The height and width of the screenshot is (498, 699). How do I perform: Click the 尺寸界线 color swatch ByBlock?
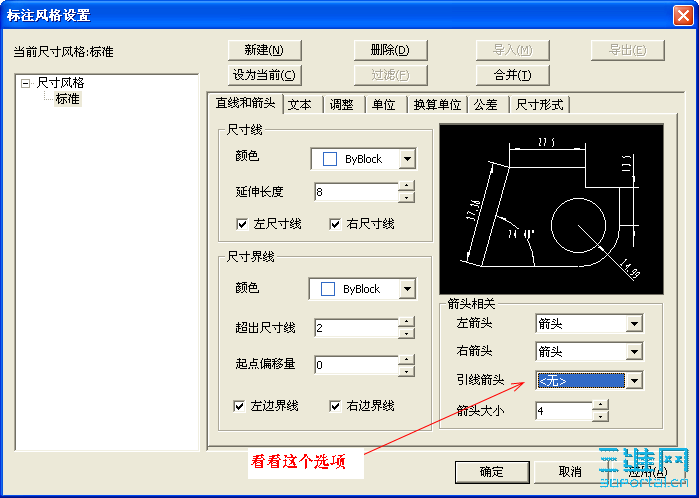(x=328, y=289)
